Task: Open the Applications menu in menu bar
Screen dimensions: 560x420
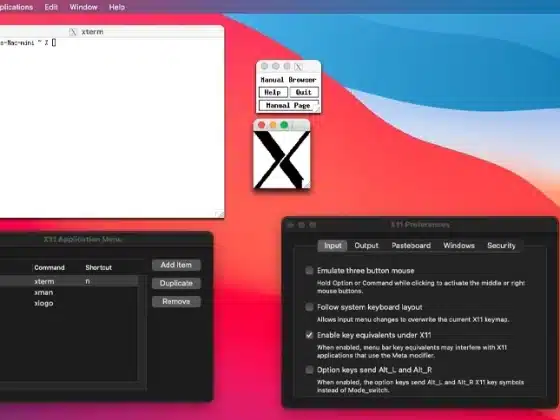Action: [16, 7]
